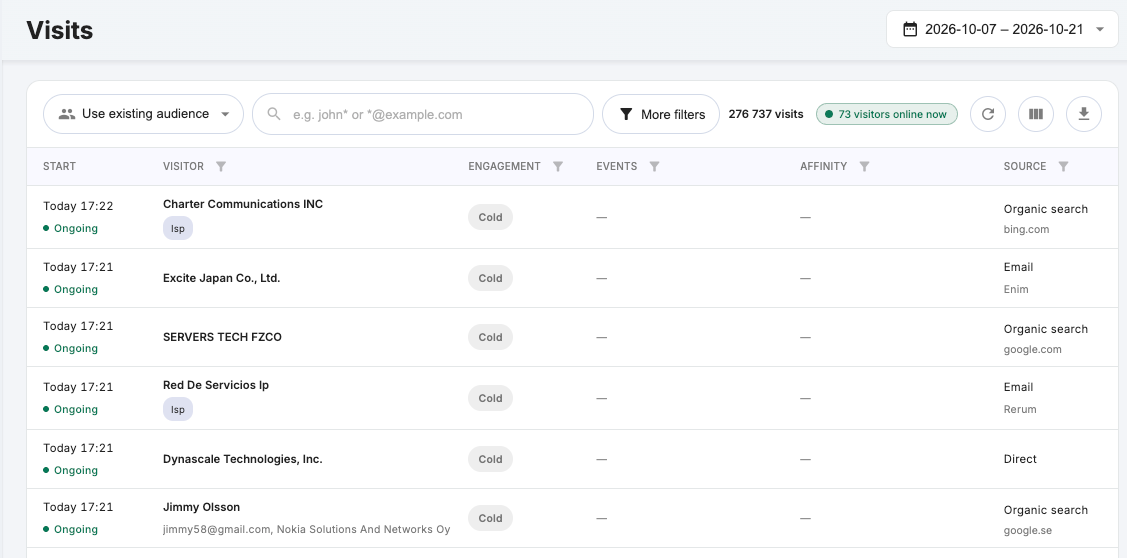Click Ongoing status in Charter Communications row
This screenshot has height=558, width=1127.
pos(70,229)
